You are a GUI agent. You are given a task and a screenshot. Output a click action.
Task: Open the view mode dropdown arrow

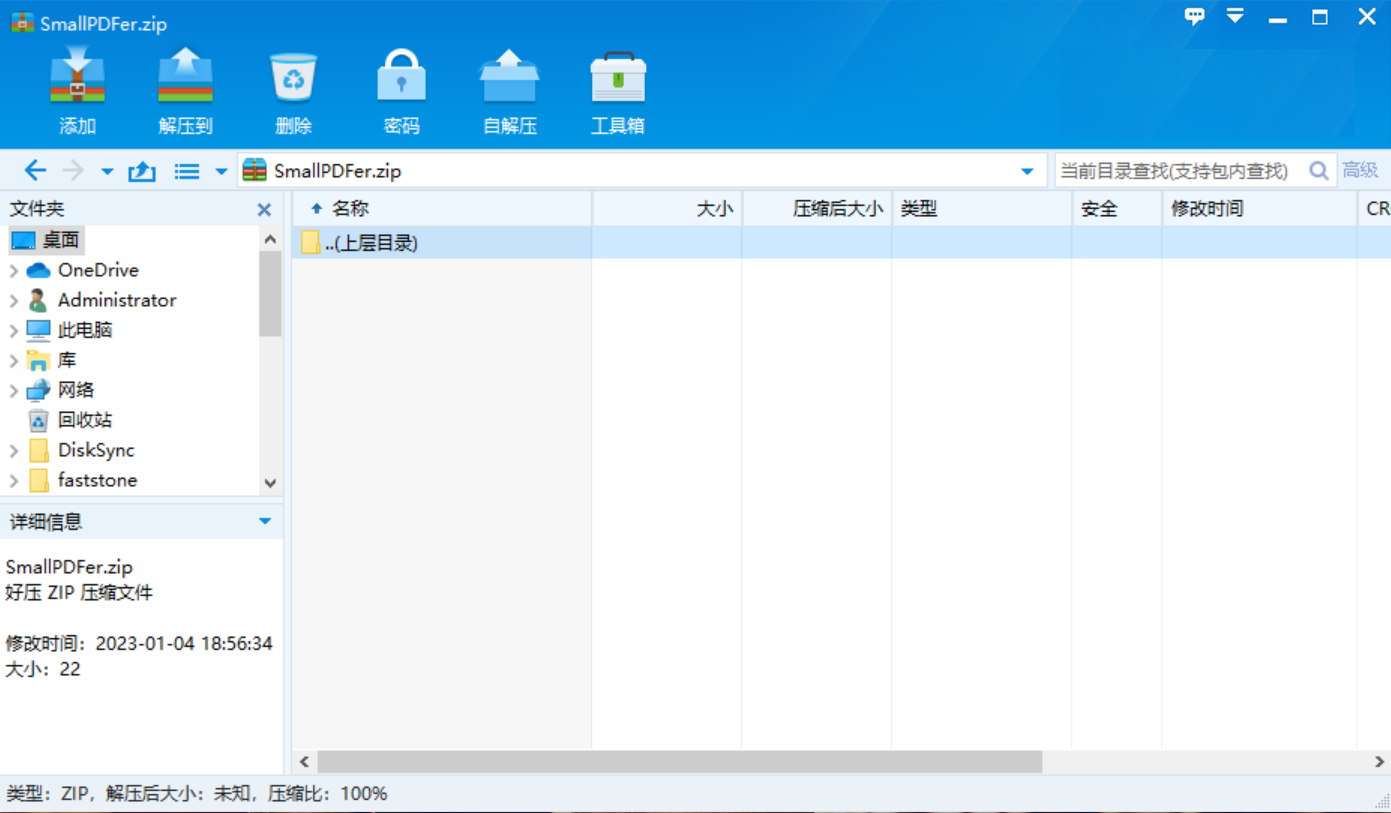click(221, 172)
